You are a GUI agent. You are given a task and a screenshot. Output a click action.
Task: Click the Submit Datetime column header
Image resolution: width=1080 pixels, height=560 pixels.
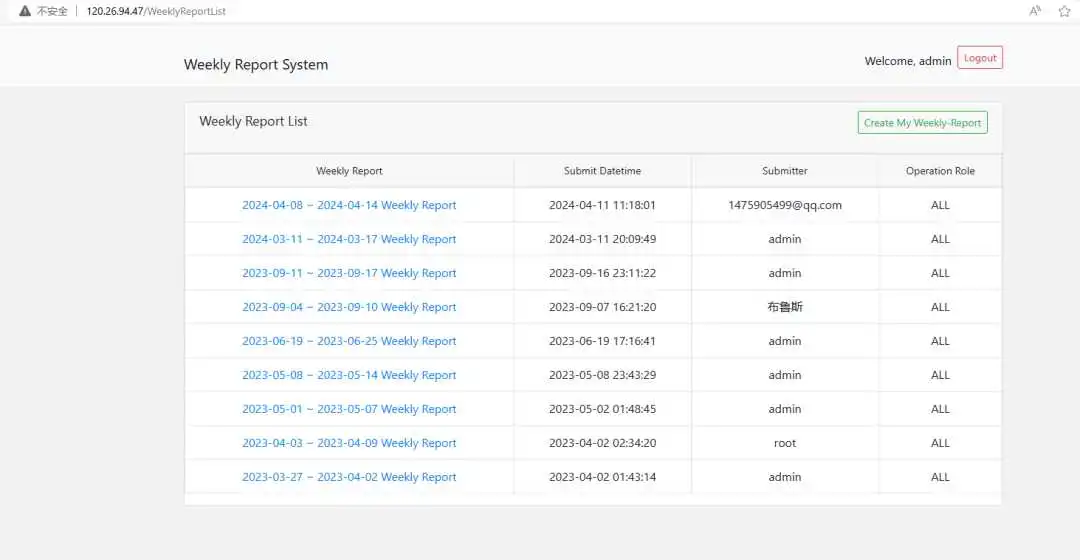coord(602,171)
